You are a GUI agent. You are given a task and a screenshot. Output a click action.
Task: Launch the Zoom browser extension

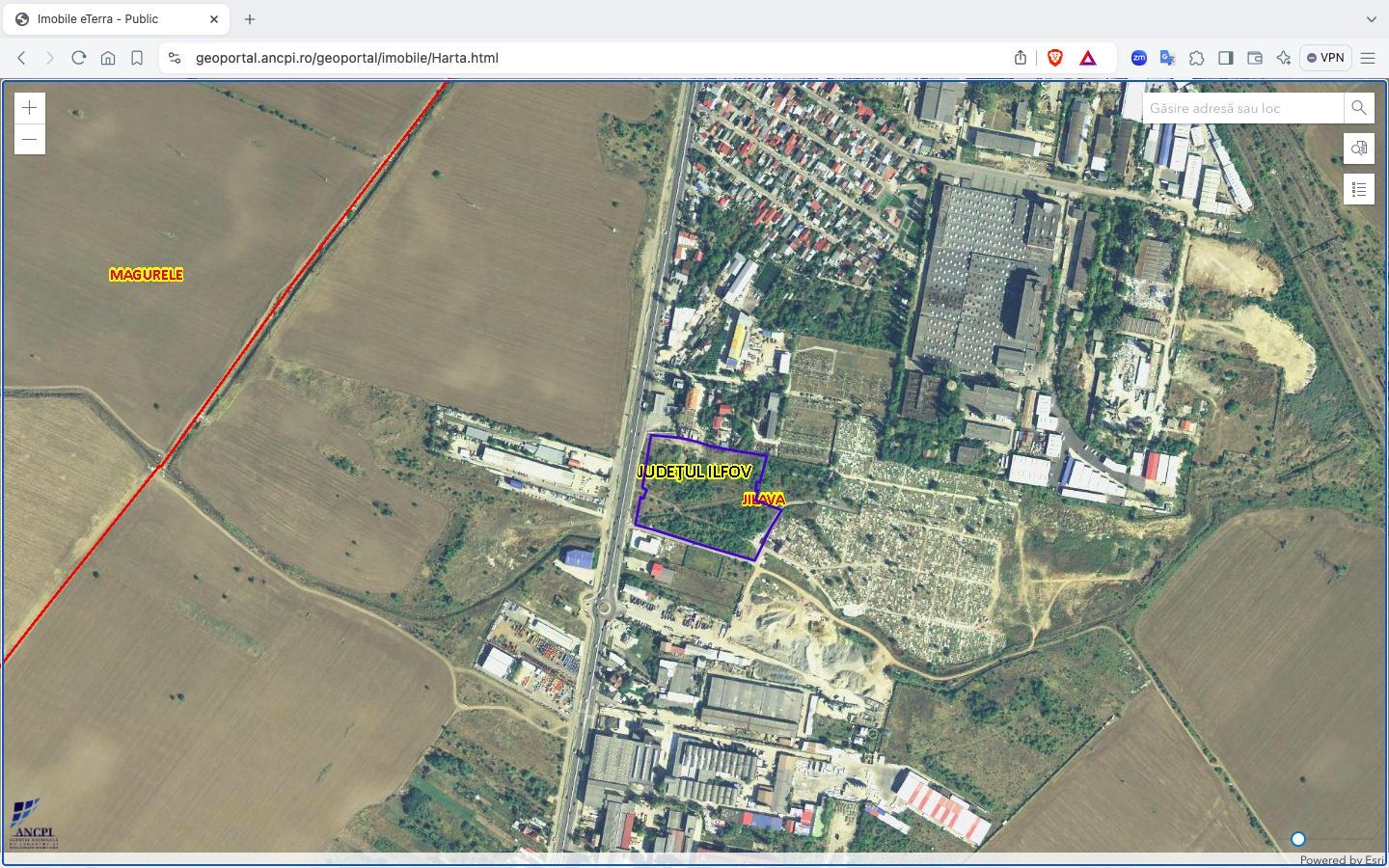(x=1138, y=58)
